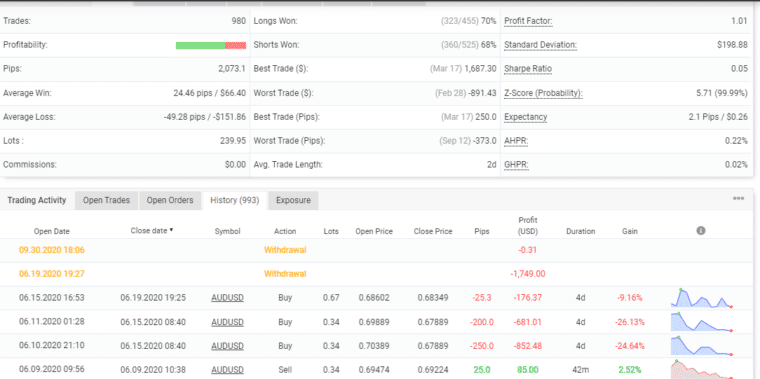Click the Sell action in 06.09.2020 row
The width and height of the screenshot is (760, 379).
pyautogui.click(x=285, y=370)
